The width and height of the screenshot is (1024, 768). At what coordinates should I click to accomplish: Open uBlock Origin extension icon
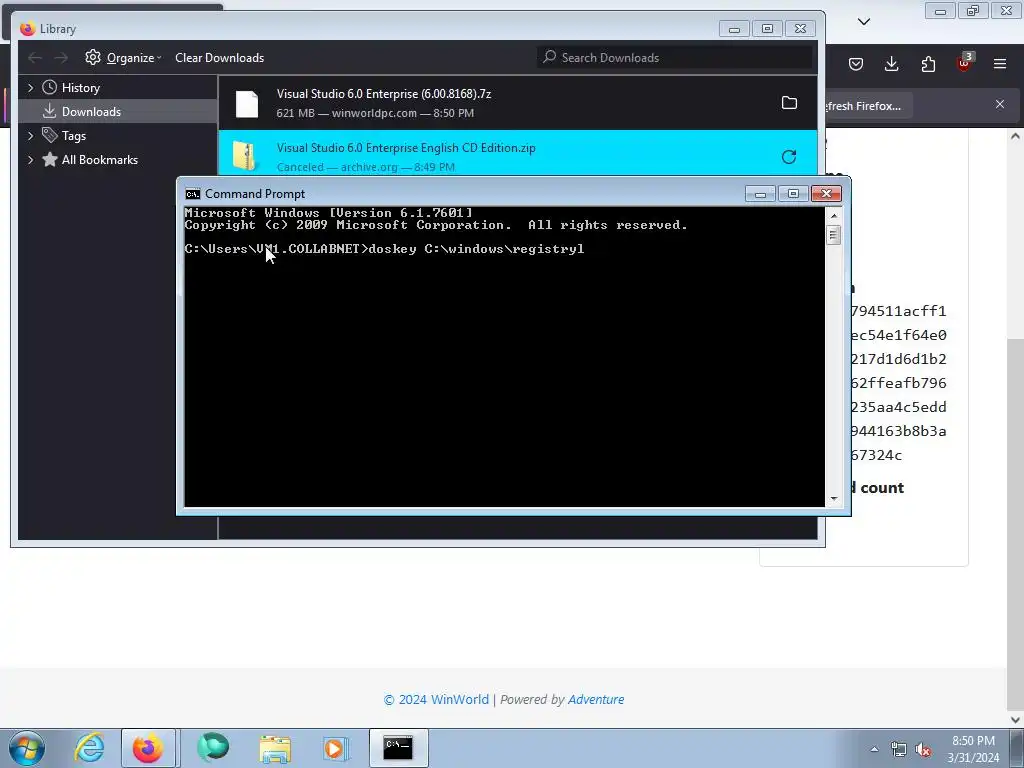pos(965,63)
